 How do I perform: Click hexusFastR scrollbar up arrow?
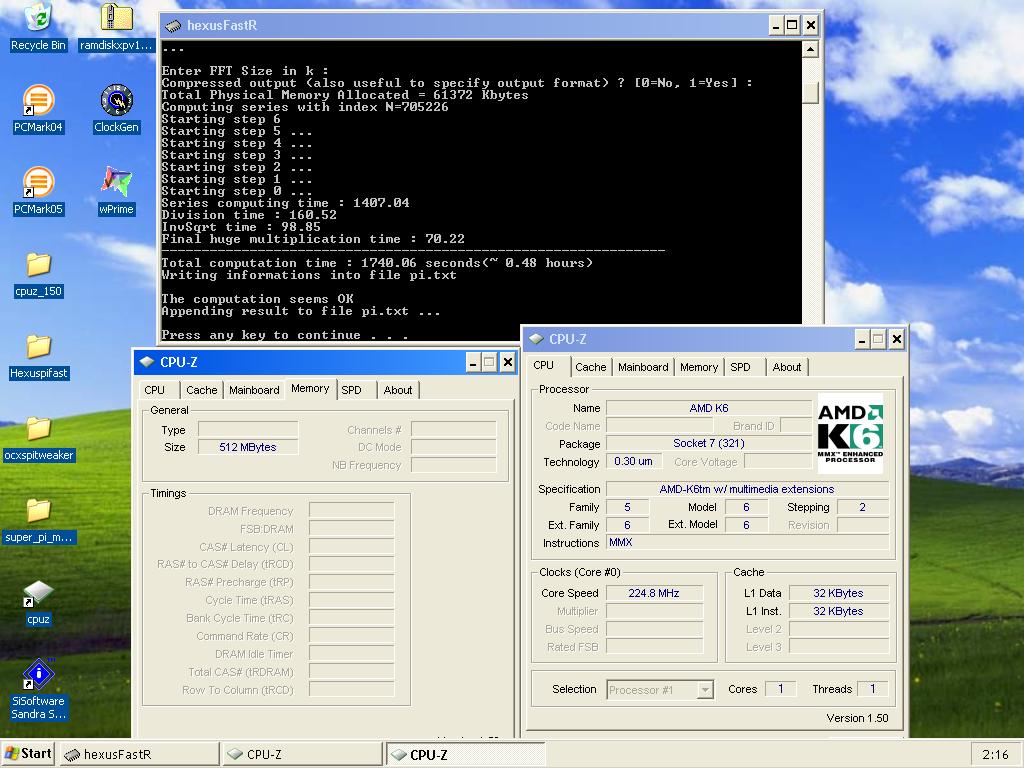pos(810,50)
